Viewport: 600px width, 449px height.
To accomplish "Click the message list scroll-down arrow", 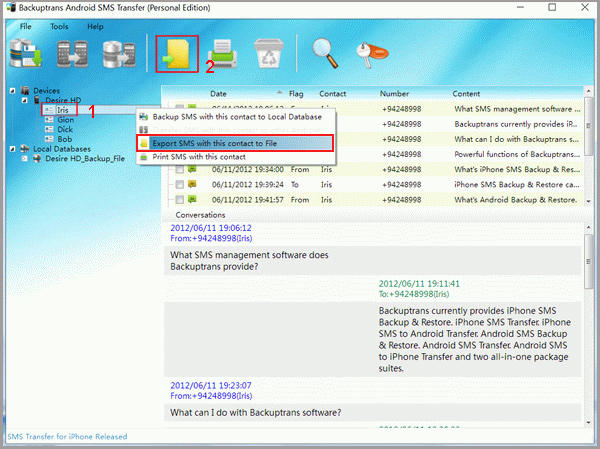I will click(589, 201).
